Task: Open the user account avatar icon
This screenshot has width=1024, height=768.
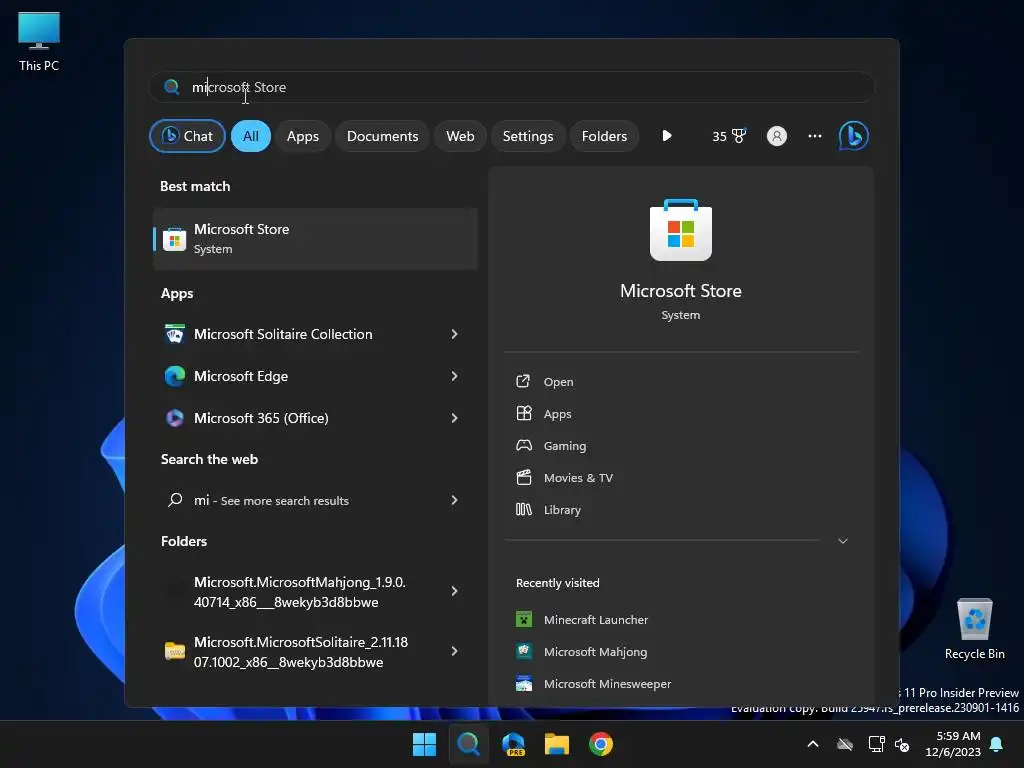Action: tap(776, 136)
